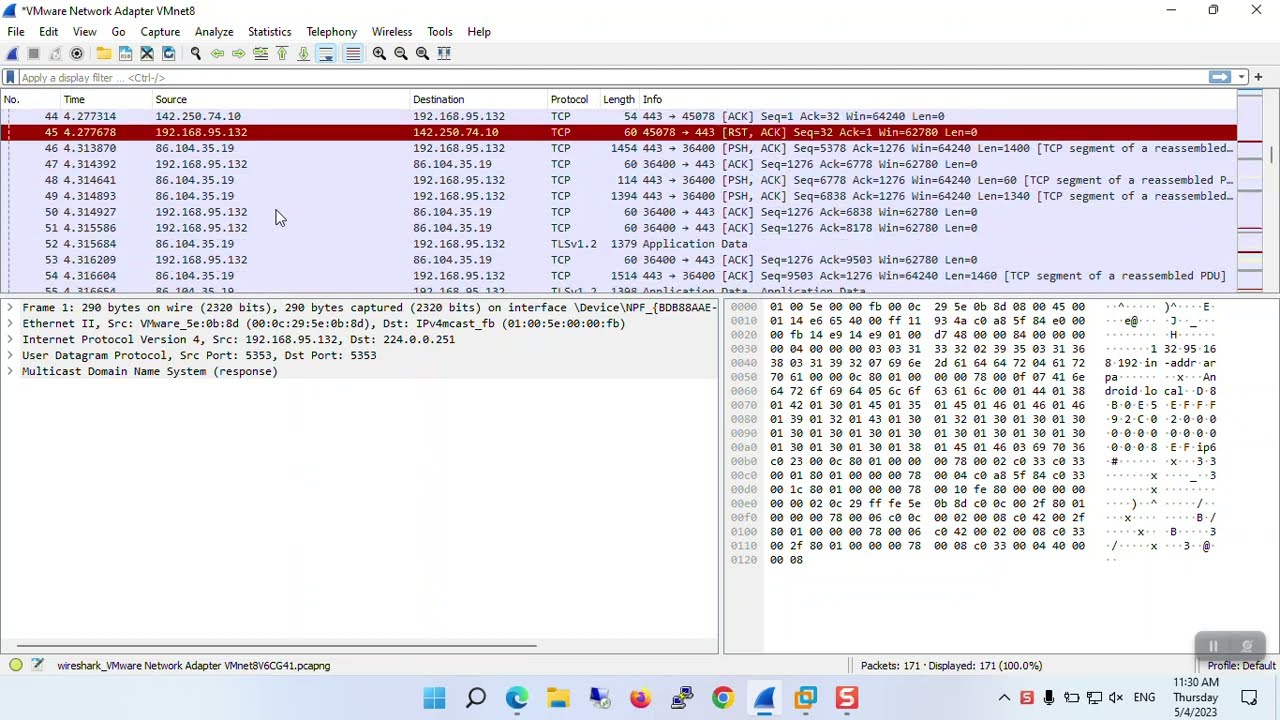Click Packets: 171 status bar text

pyautogui.click(x=951, y=666)
